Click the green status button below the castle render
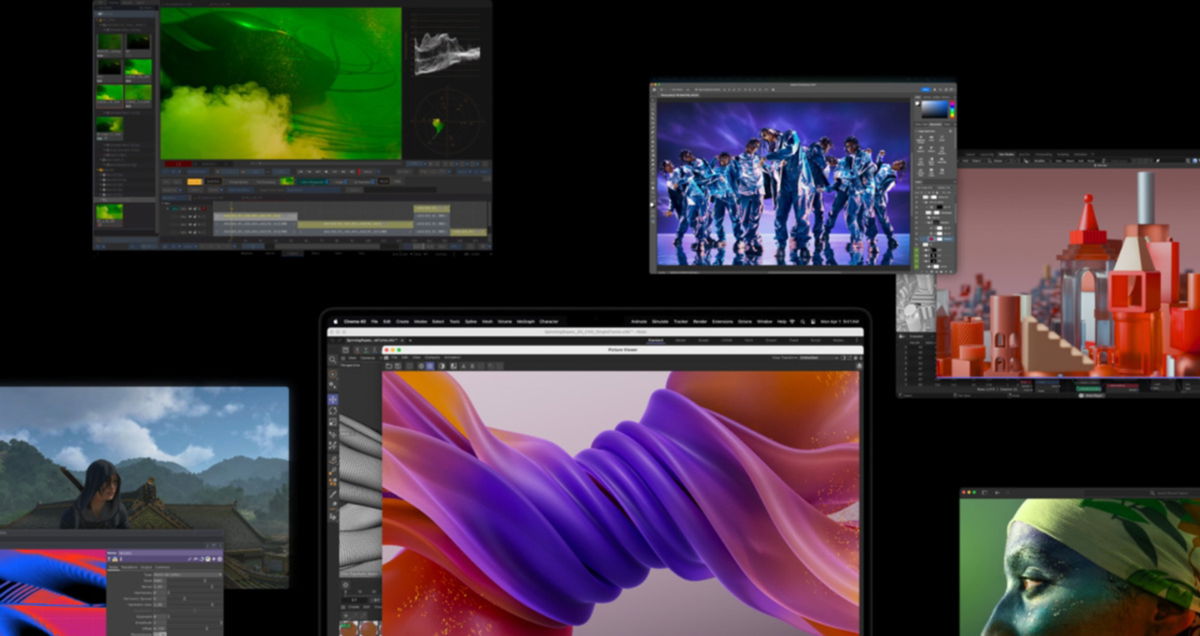This screenshot has width=1200, height=636. pos(1088,389)
